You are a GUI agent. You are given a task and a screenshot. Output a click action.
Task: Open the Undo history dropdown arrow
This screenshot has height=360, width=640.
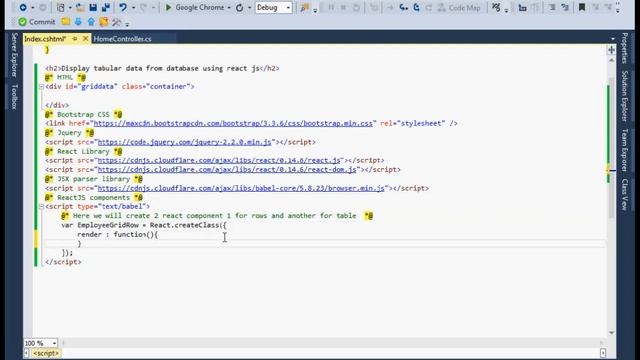pos(133,7)
